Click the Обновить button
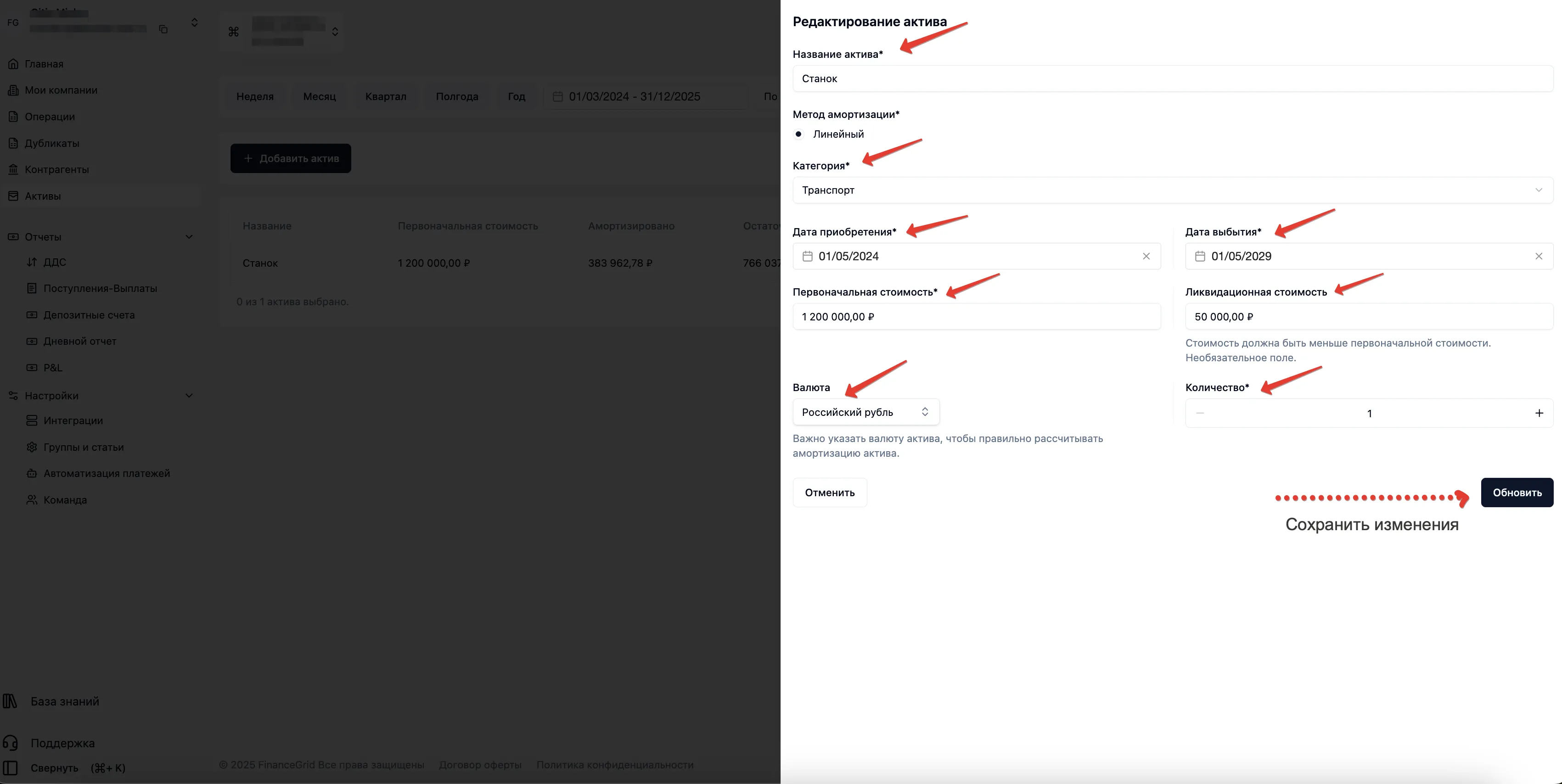The width and height of the screenshot is (1562, 784). [x=1517, y=493]
